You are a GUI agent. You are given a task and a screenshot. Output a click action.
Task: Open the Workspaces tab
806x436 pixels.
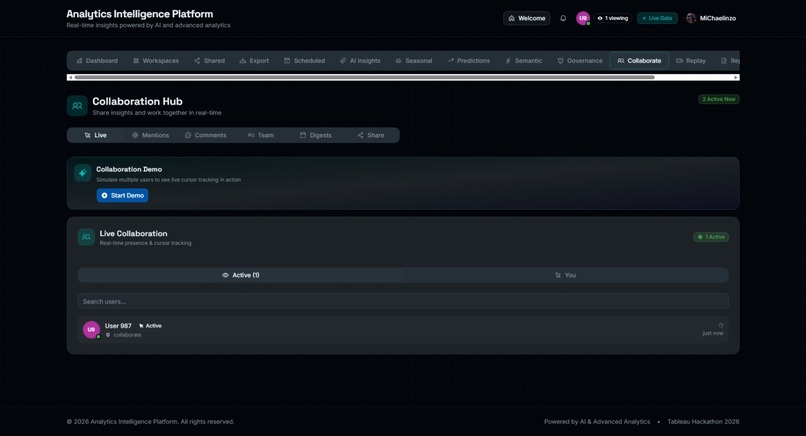(x=156, y=61)
